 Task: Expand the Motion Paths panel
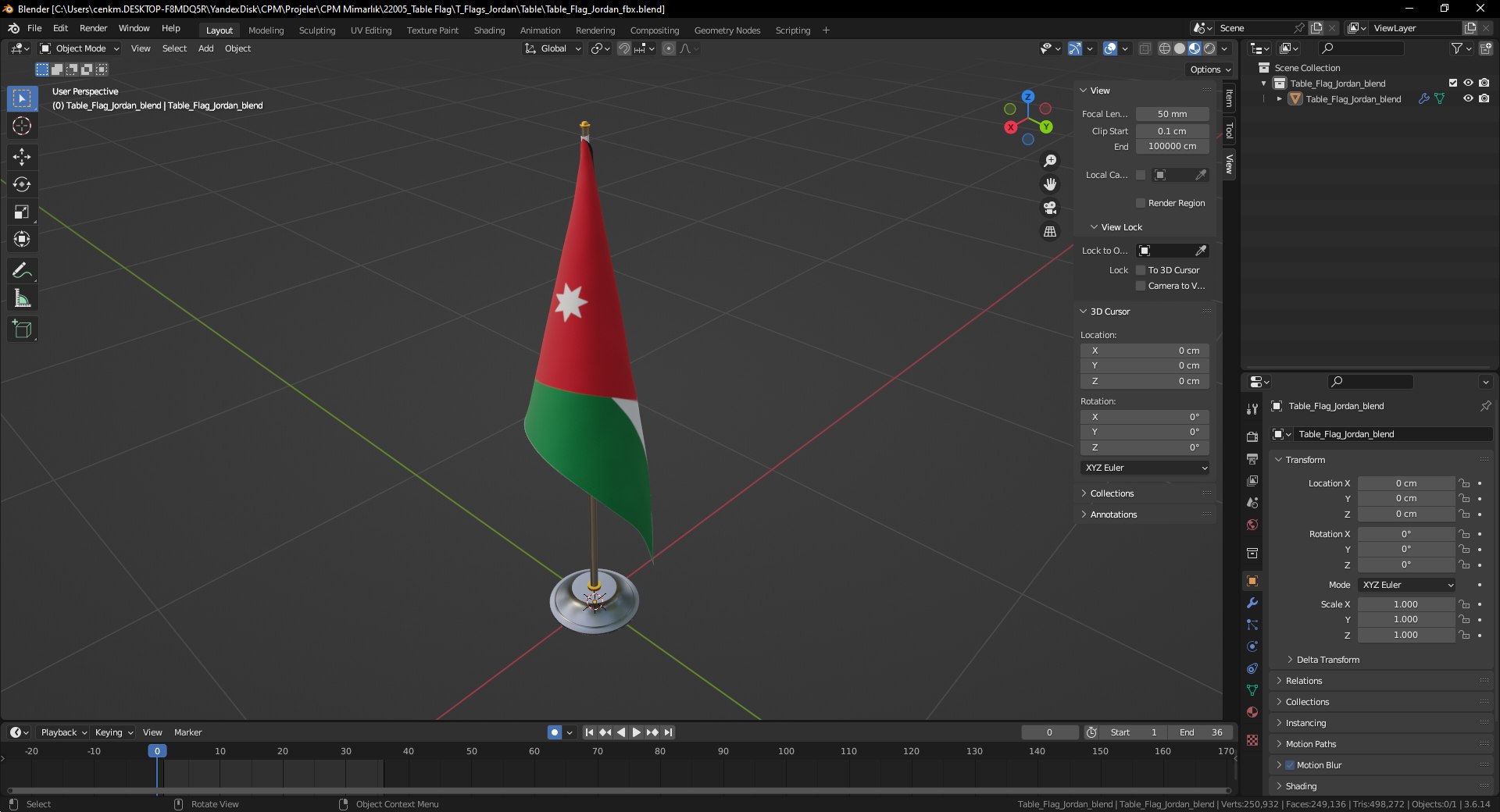coord(1311,744)
